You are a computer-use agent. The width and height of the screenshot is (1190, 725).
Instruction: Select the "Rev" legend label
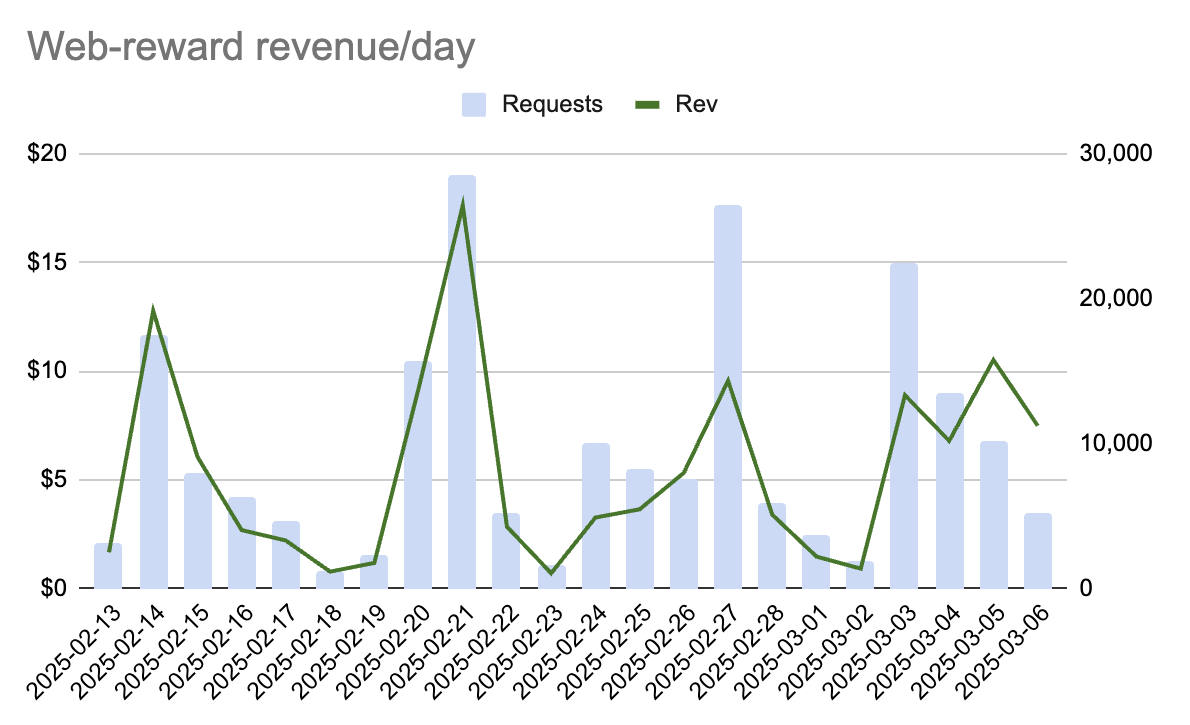click(x=697, y=105)
